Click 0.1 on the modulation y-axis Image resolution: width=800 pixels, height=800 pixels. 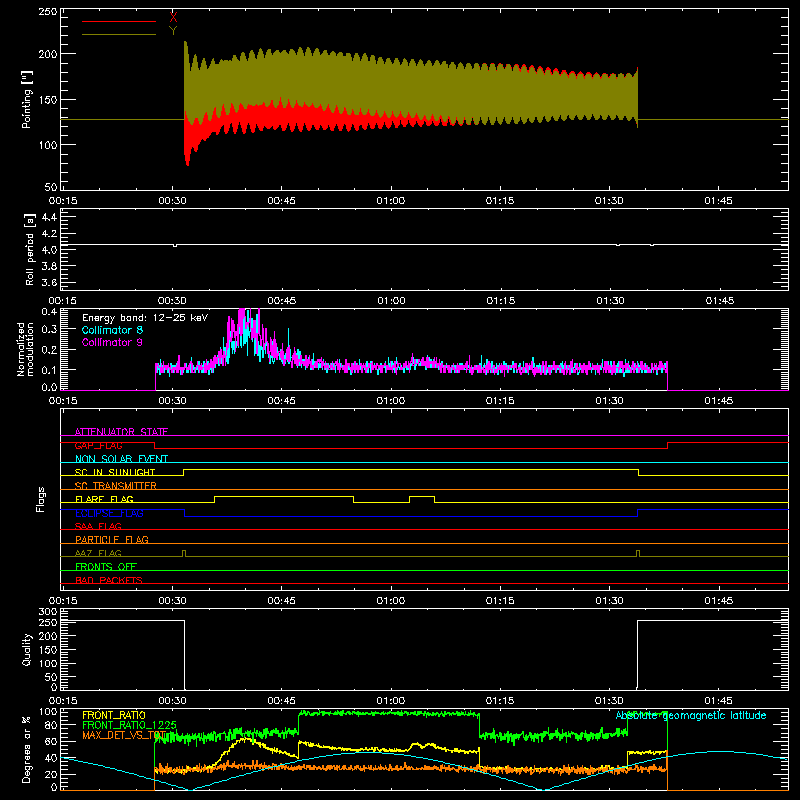(x=49, y=370)
